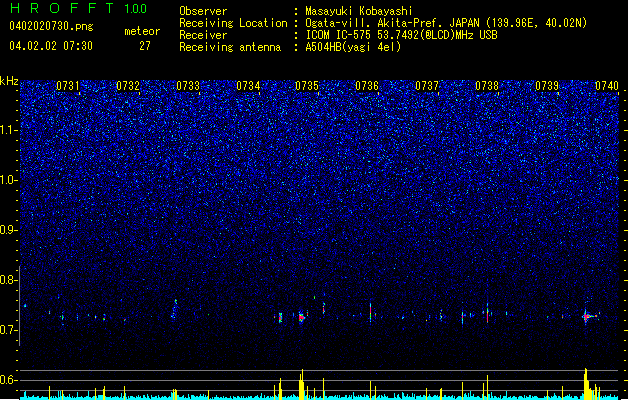
Task: Click the 0739 time marker
Action: point(547,86)
